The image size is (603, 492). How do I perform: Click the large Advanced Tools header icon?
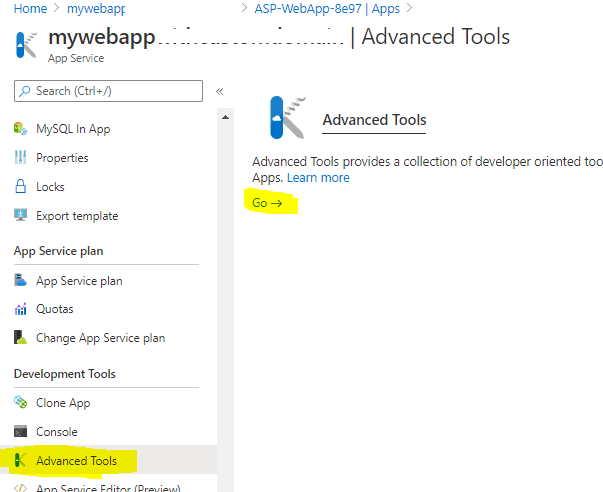[x=286, y=118]
